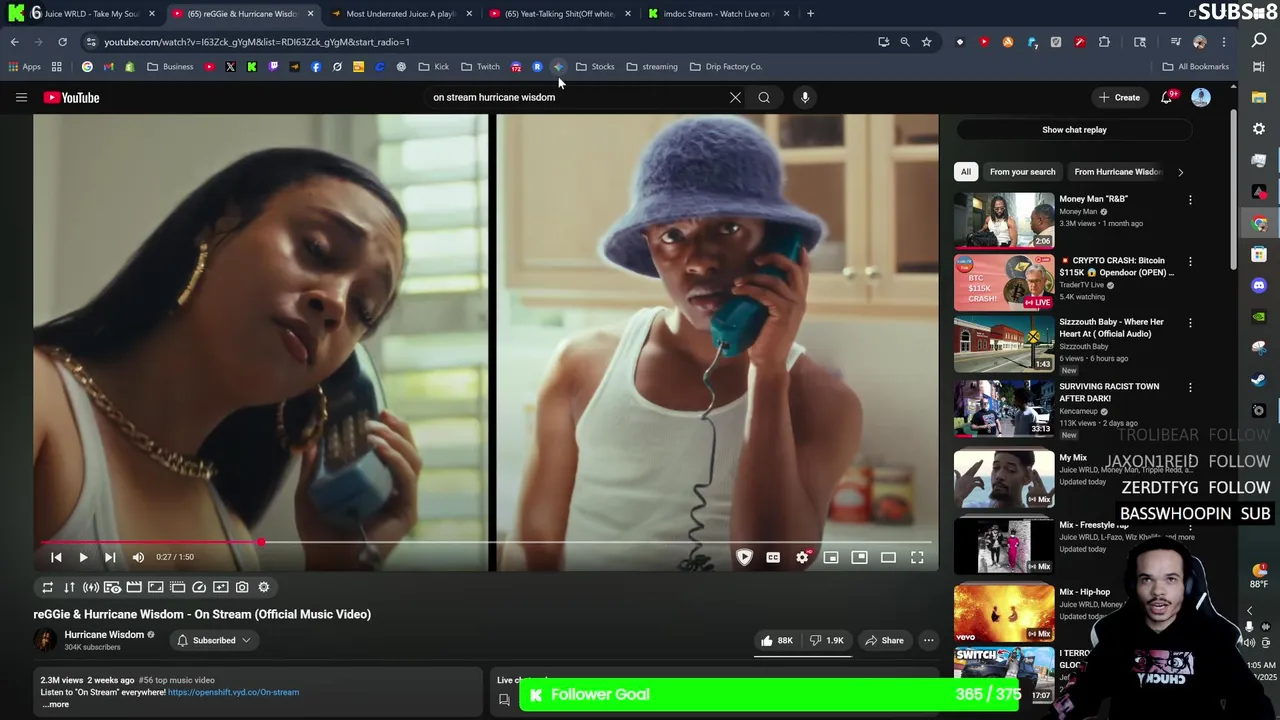The image size is (1280, 720).
Task: Open Chrome three-dot menu
Action: [x=1223, y=42]
